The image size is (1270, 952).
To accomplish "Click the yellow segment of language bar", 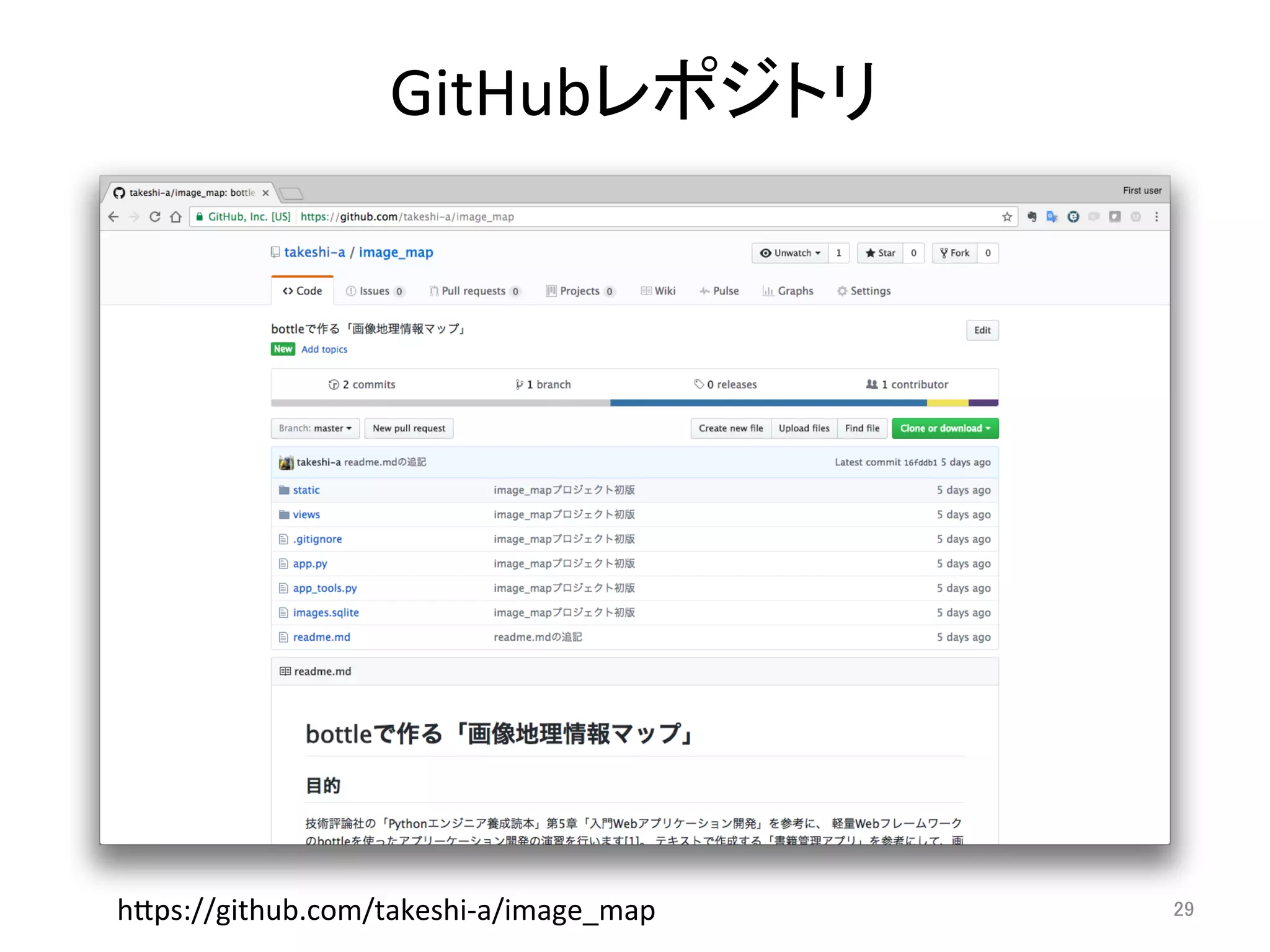I will [948, 403].
